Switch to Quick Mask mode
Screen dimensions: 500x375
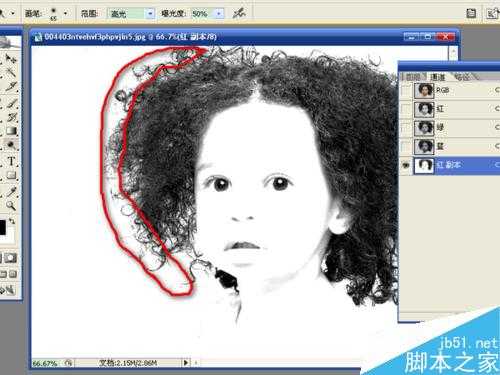click(11, 258)
